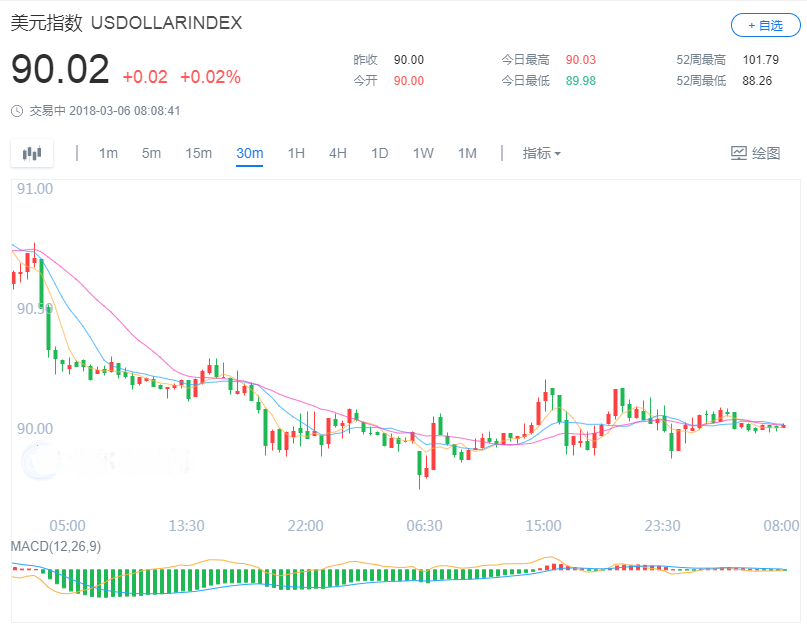Switch chart to 1H timeframe
807x624 pixels.
tap(296, 153)
